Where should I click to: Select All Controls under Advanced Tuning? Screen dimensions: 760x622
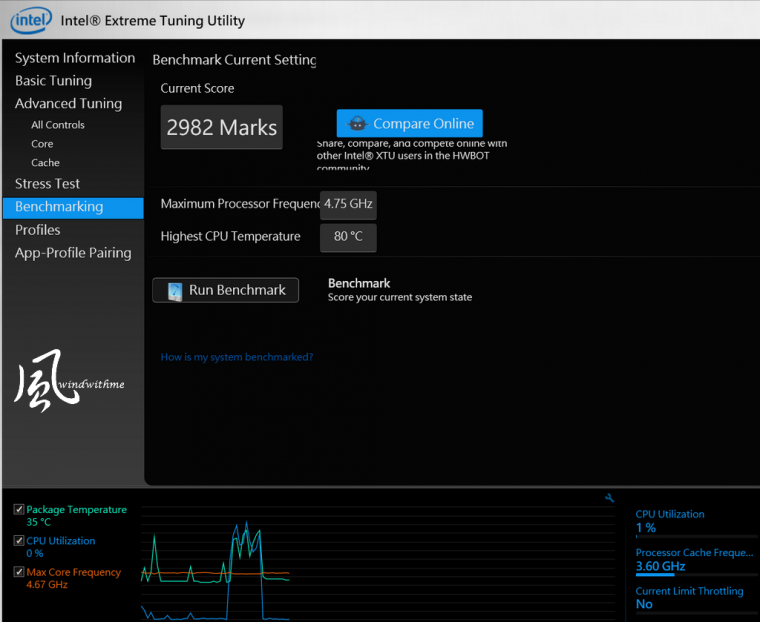click(x=58, y=125)
